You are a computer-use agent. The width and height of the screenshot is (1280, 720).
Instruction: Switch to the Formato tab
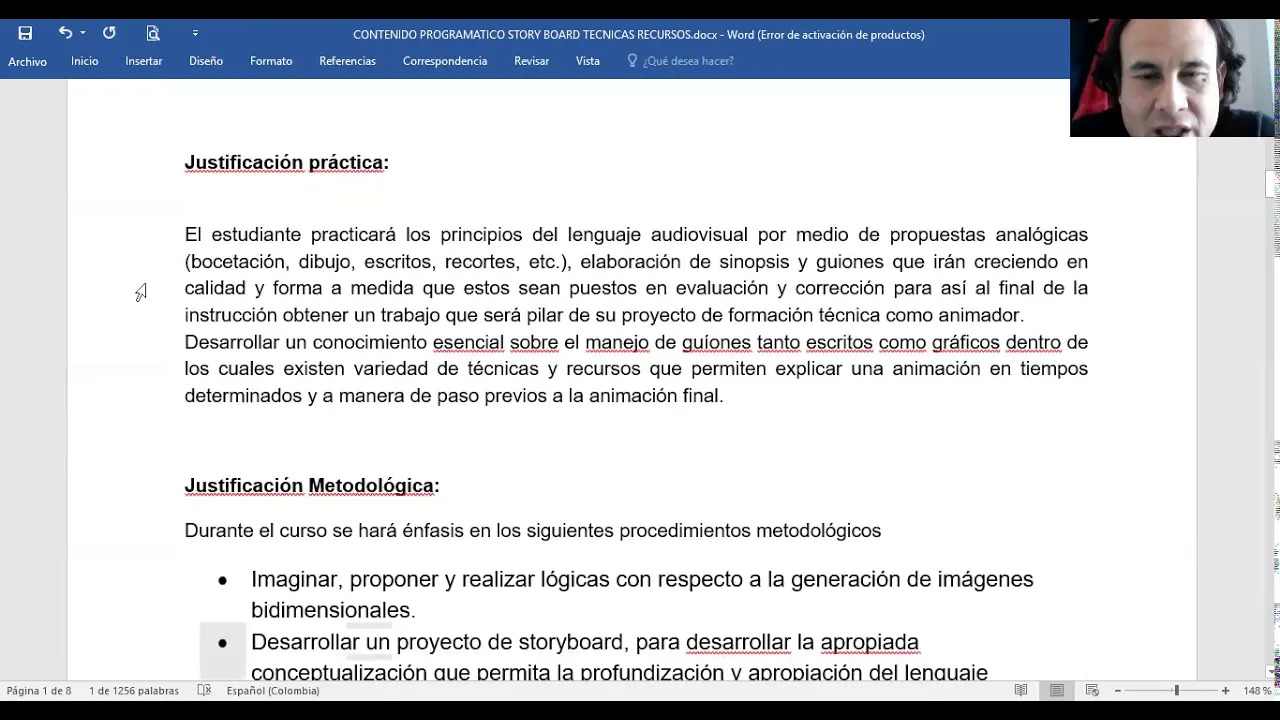click(271, 61)
